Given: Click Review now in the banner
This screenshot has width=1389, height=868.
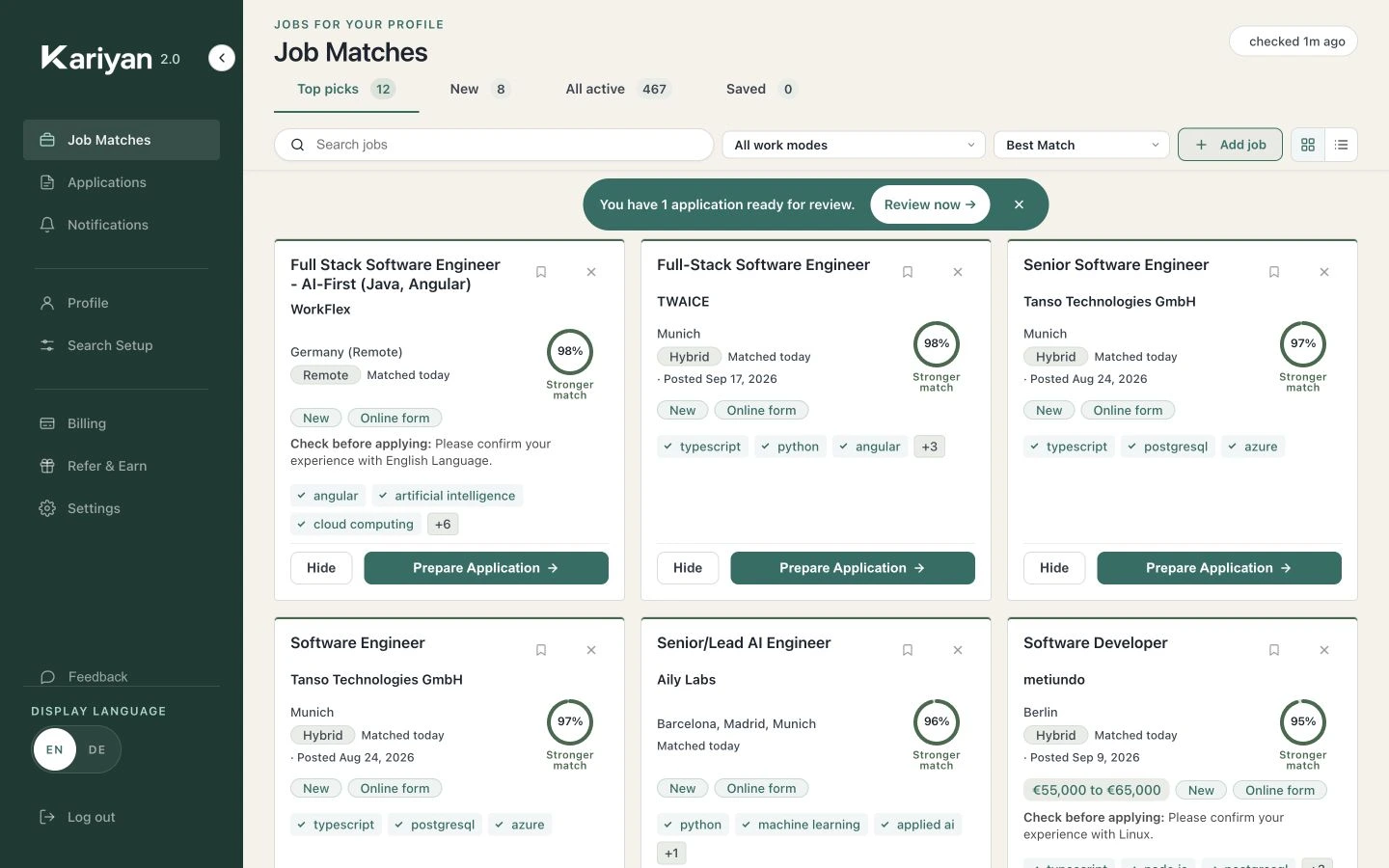Looking at the screenshot, I should (930, 204).
